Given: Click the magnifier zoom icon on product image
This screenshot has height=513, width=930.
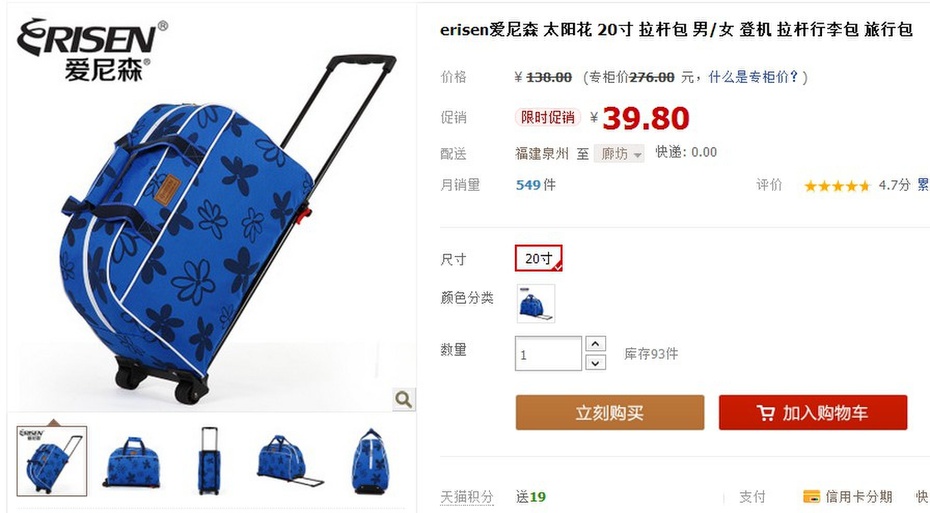Looking at the screenshot, I should pyautogui.click(x=403, y=399).
